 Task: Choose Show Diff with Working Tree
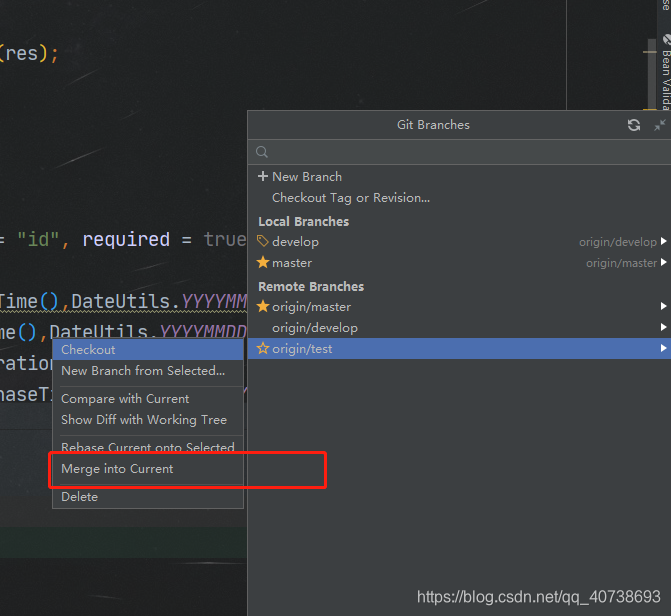pyautogui.click(x=148, y=420)
